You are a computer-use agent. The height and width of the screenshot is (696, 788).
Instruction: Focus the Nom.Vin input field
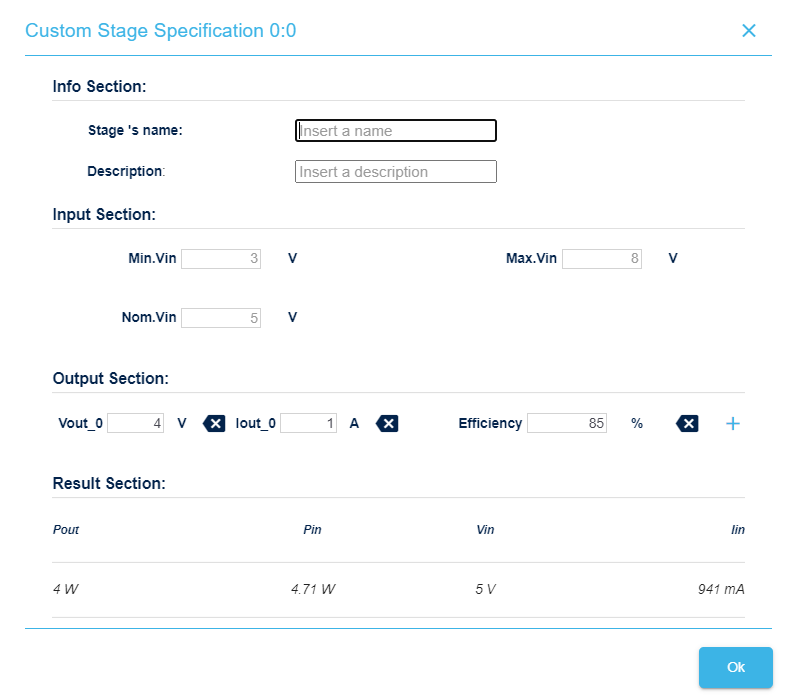click(221, 318)
